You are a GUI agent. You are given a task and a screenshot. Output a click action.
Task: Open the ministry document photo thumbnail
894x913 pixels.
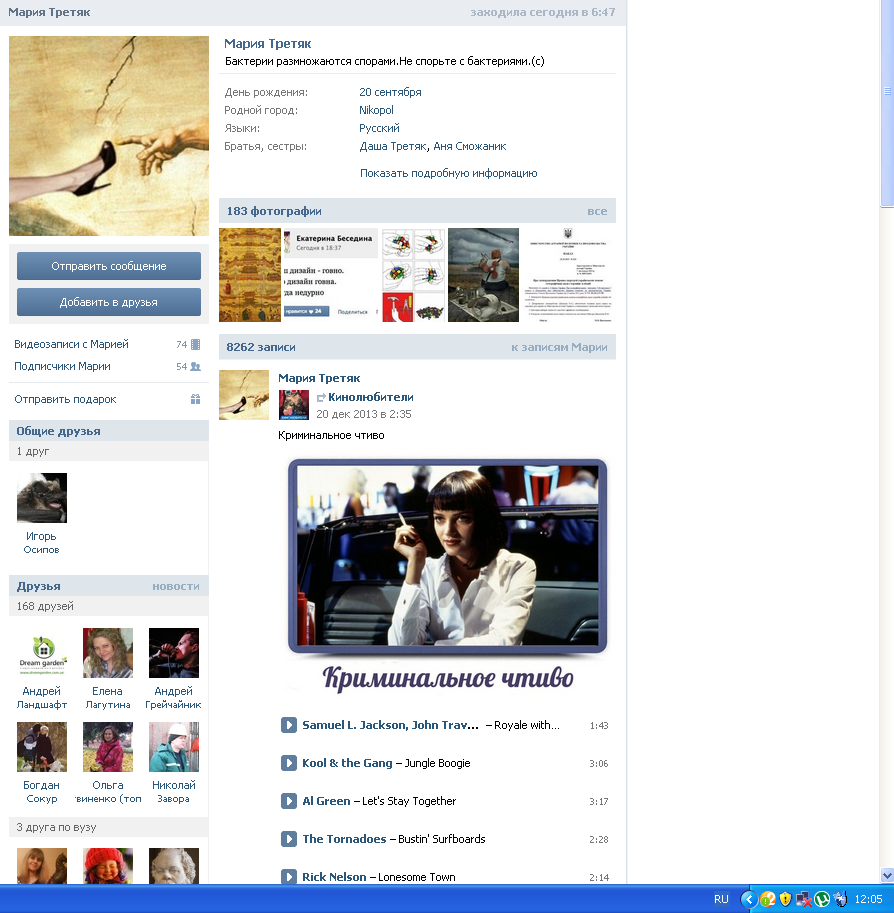[568, 275]
